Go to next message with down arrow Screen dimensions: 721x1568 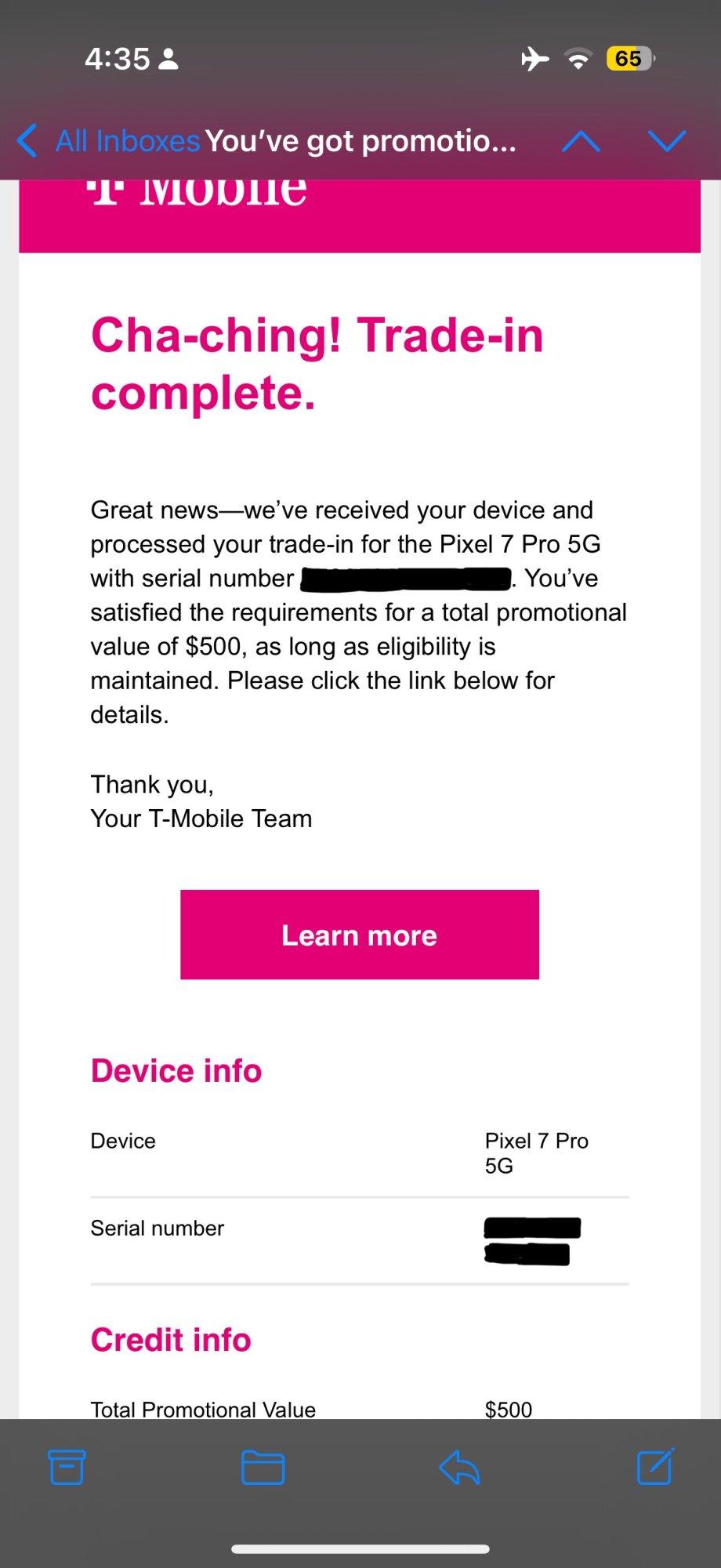(x=667, y=141)
